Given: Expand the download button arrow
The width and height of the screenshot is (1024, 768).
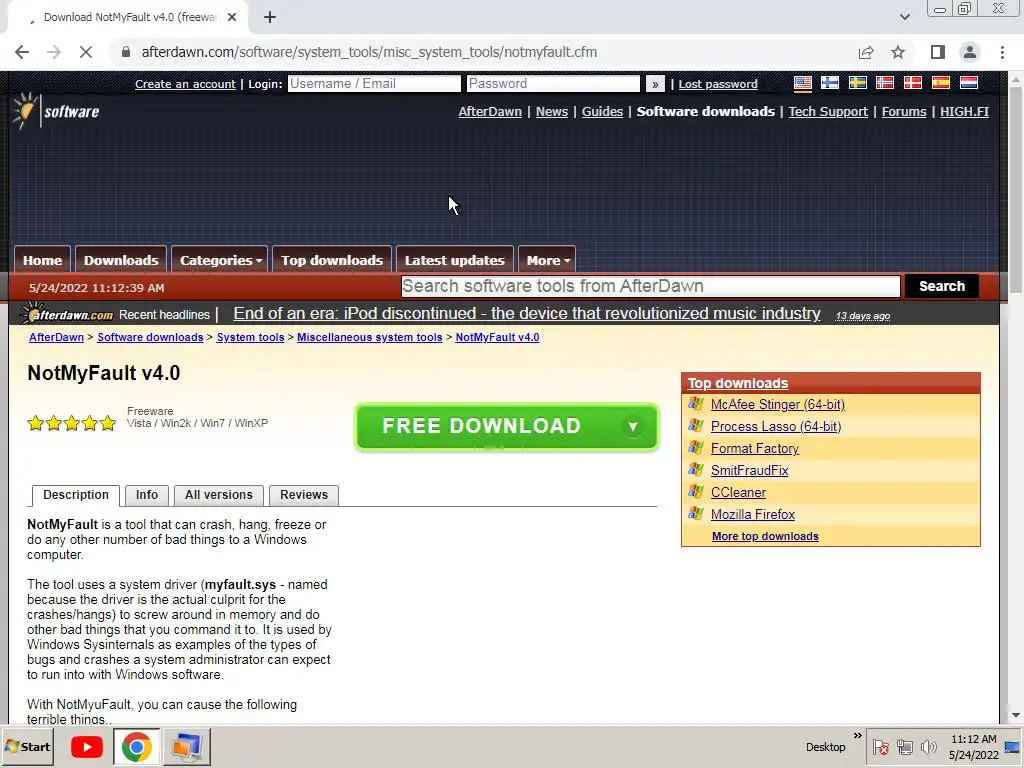Looking at the screenshot, I should [632, 426].
